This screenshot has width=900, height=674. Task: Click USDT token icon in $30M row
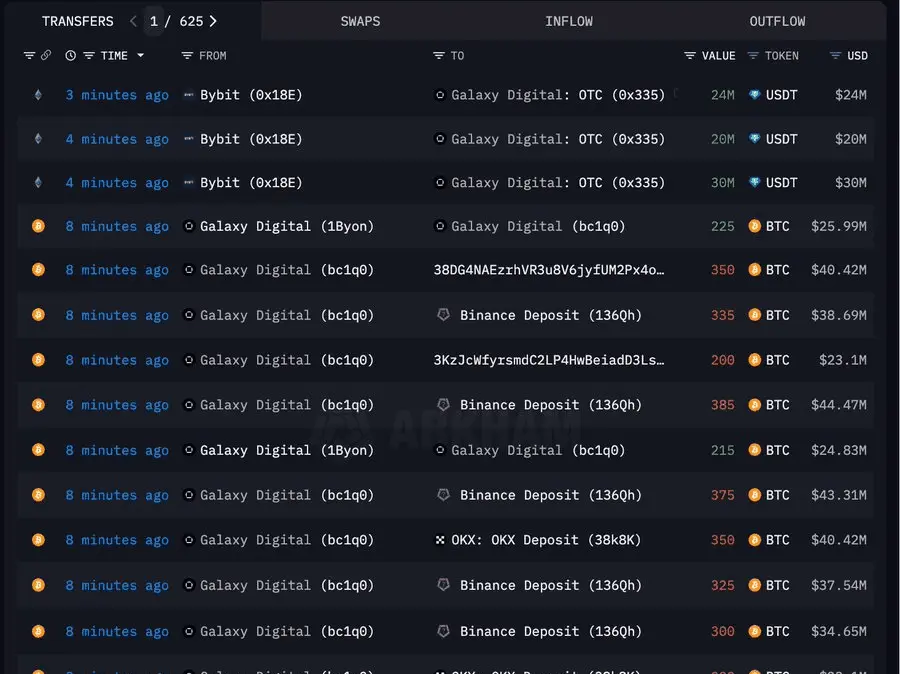coord(755,183)
